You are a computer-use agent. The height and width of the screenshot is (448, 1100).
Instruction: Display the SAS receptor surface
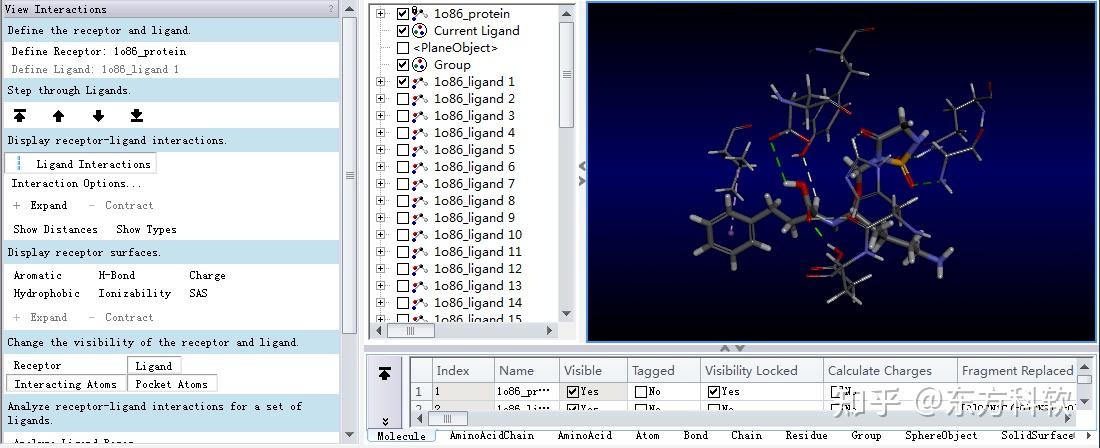[198, 293]
